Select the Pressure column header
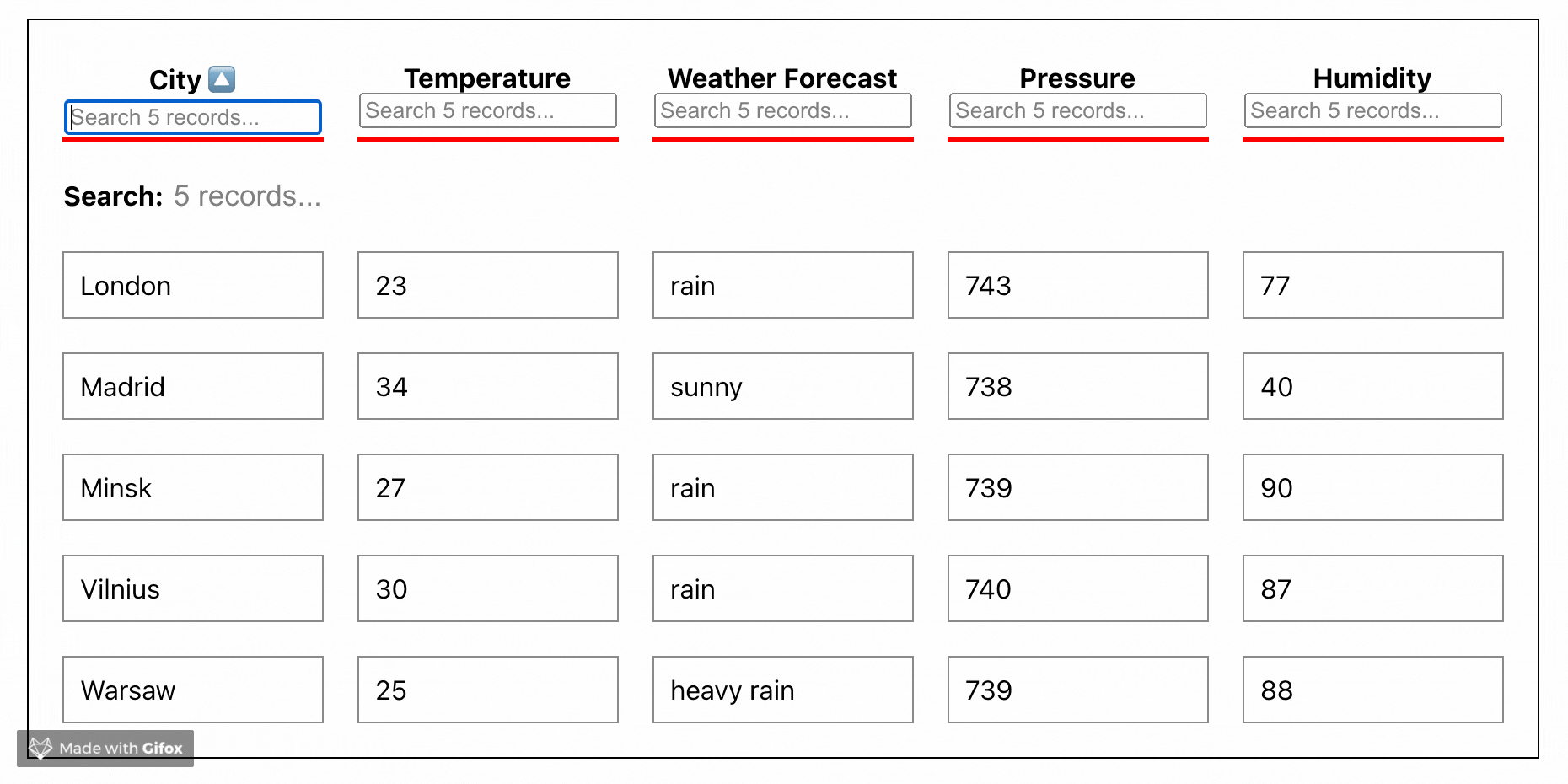 click(1077, 78)
